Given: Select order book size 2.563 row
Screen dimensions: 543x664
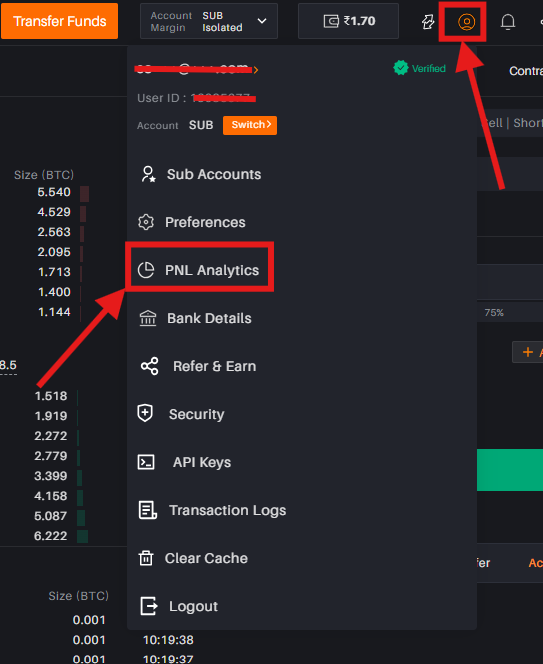Looking at the screenshot, I should tap(54, 232).
